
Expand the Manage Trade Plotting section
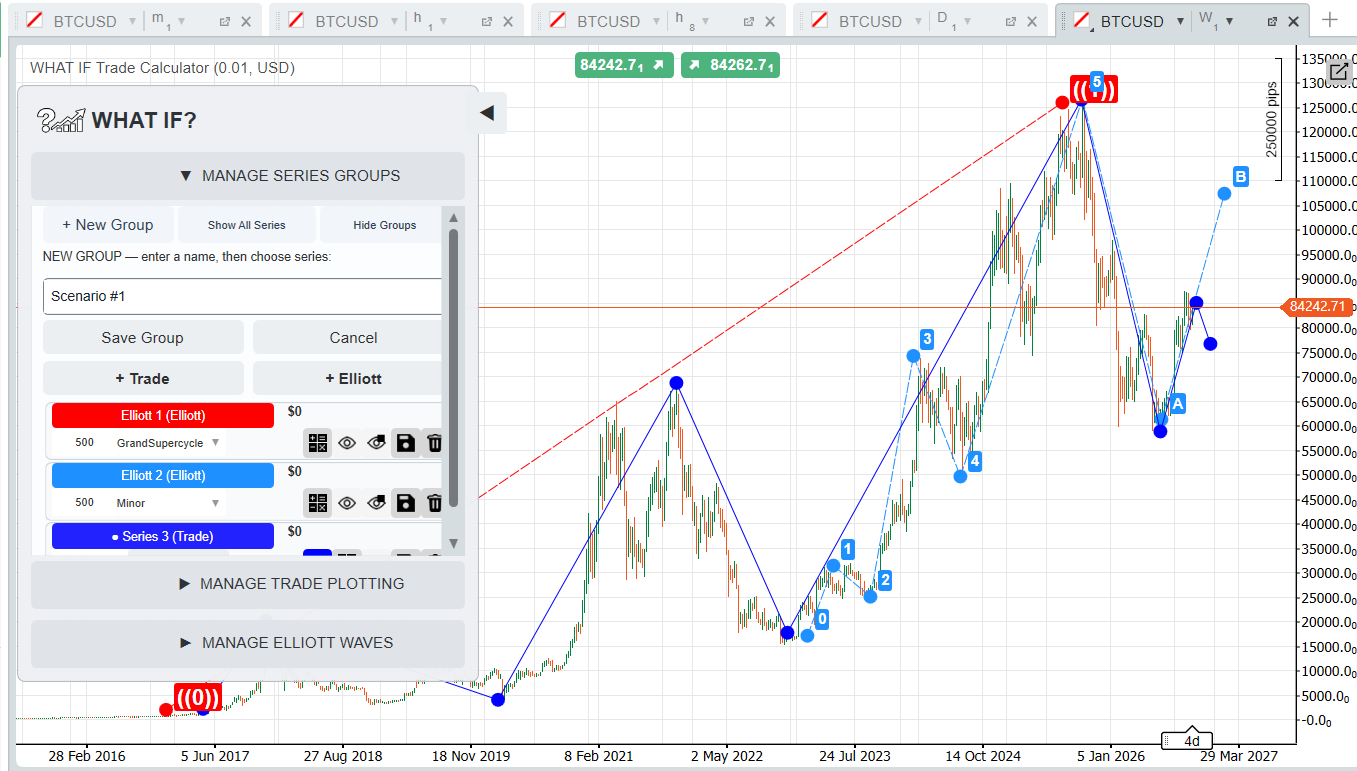pyautogui.click(x=248, y=584)
